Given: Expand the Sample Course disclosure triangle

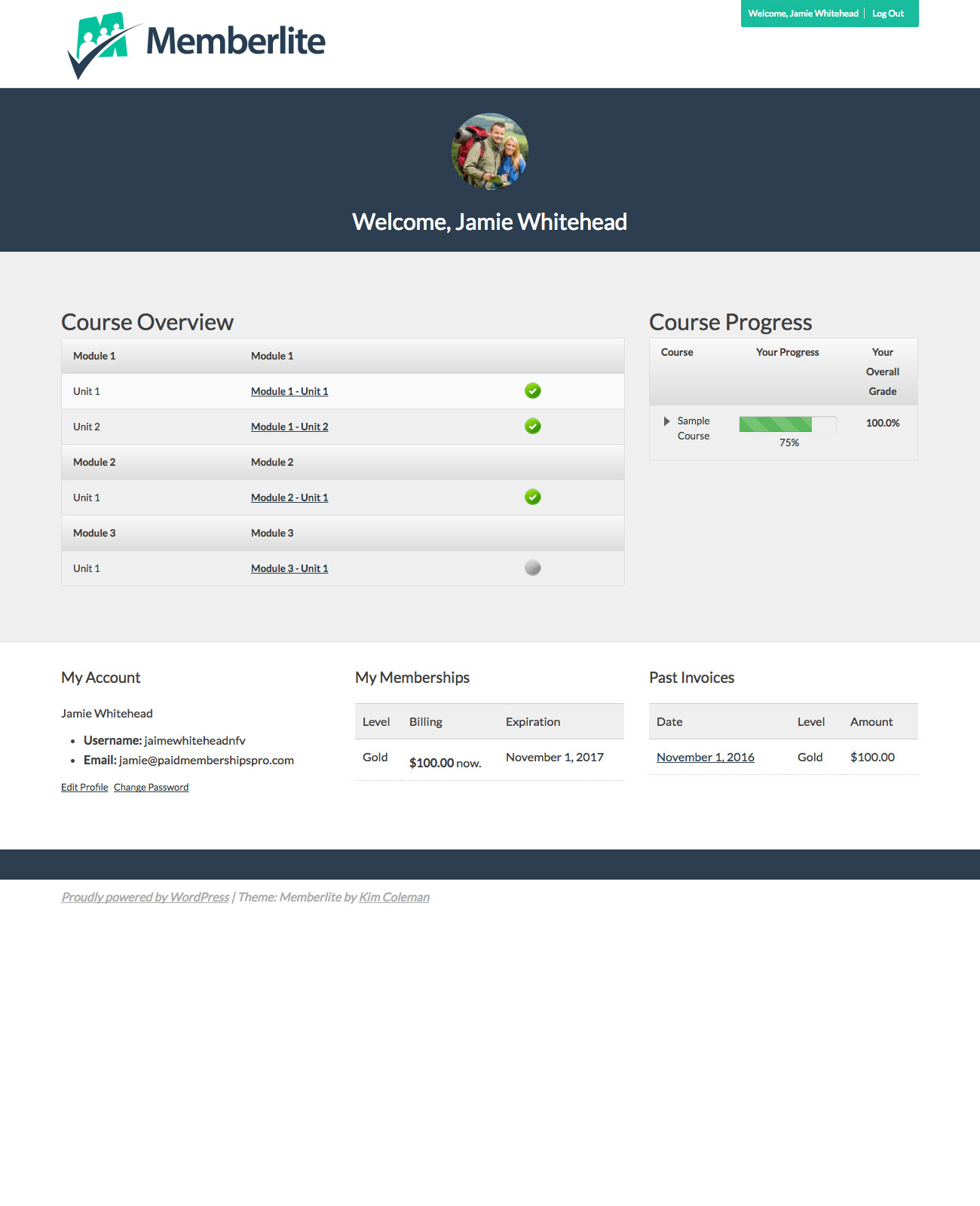Looking at the screenshot, I should point(666,421).
